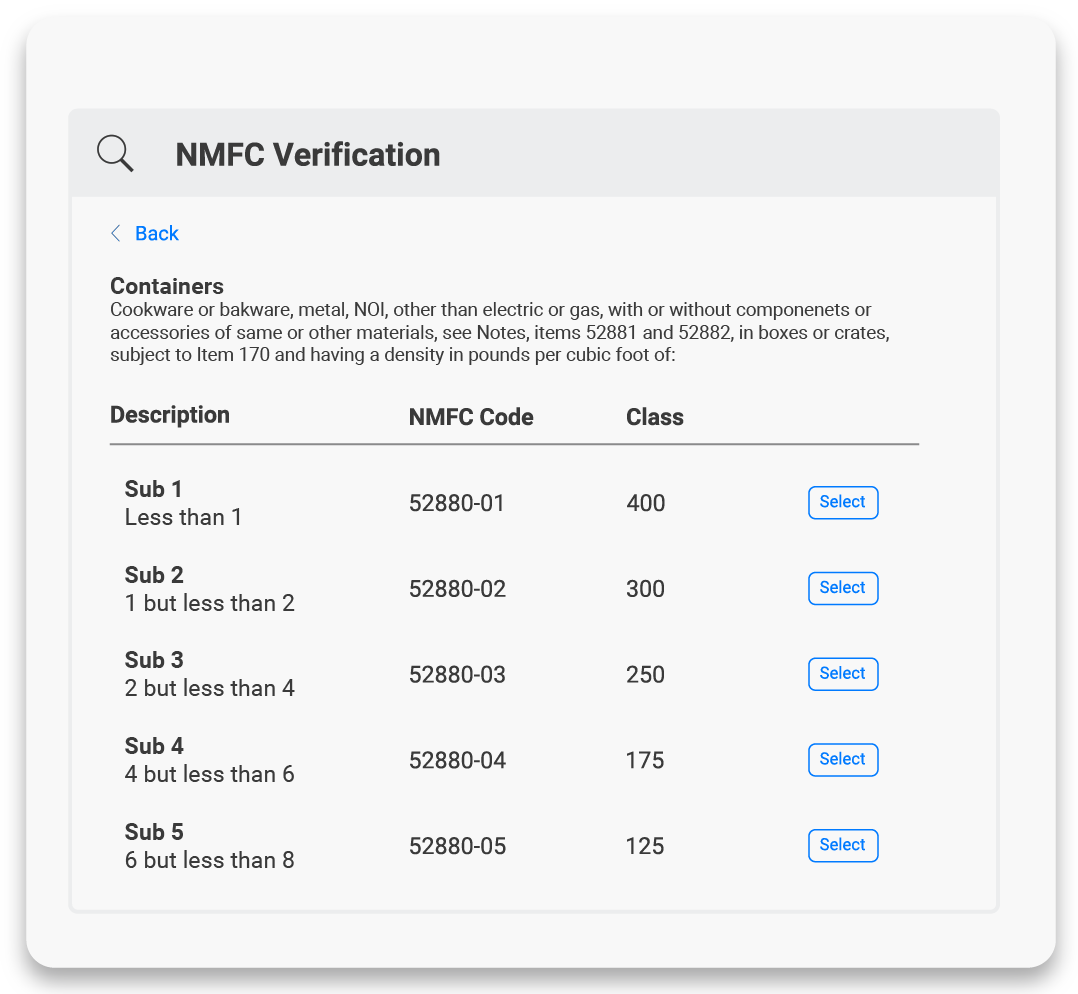
Task: Pick Select for class 175 row
Action: (x=843, y=760)
